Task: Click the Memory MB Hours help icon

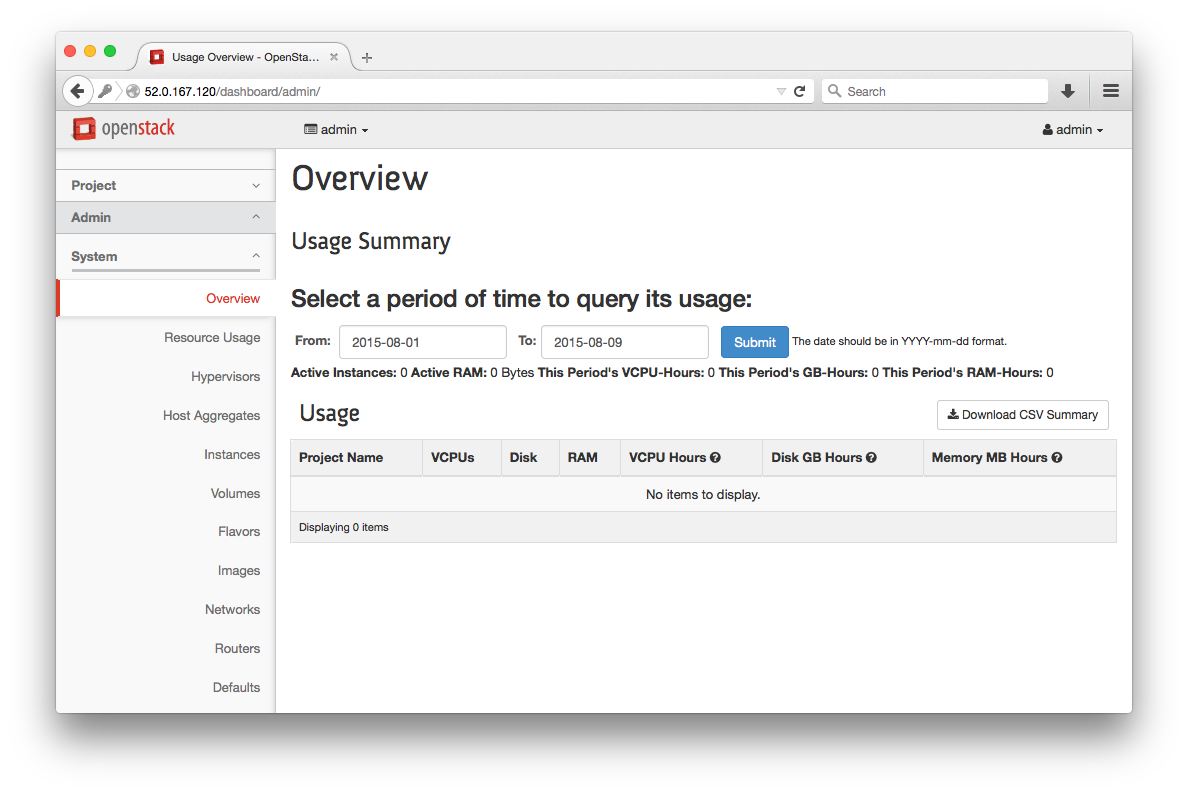Action: click(1057, 458)
